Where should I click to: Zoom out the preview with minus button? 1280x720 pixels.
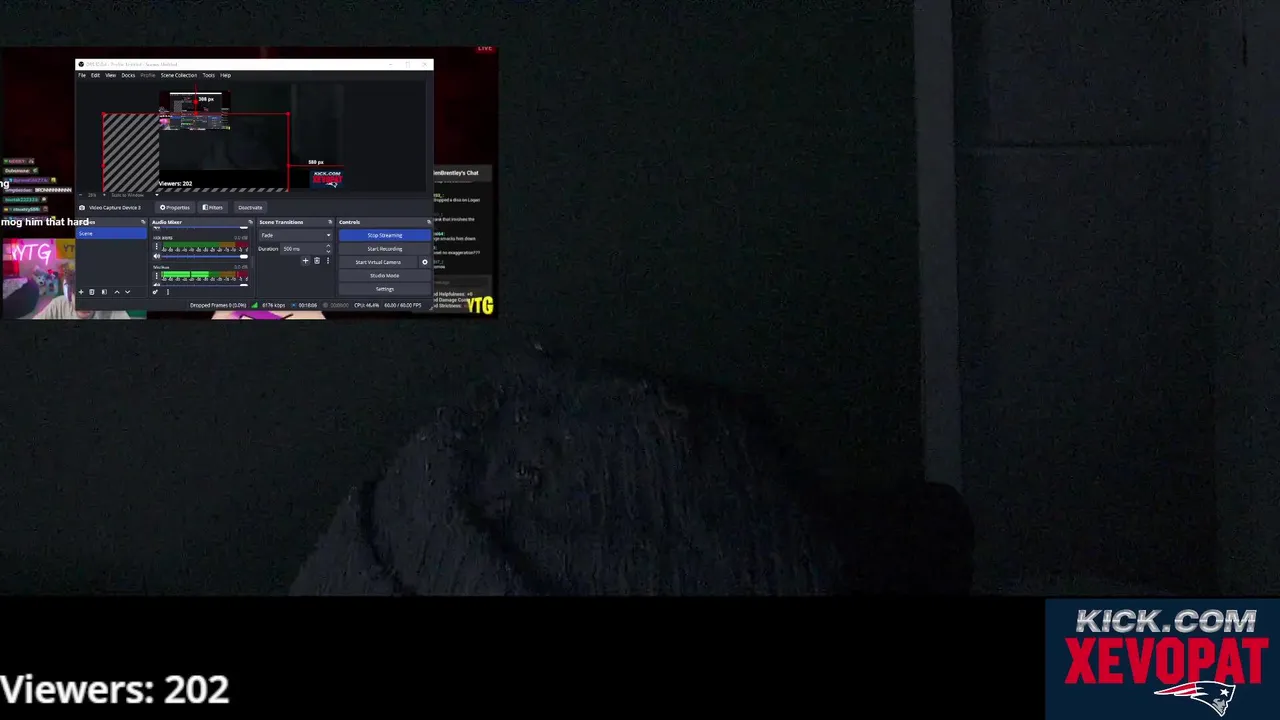coord(81,195)
